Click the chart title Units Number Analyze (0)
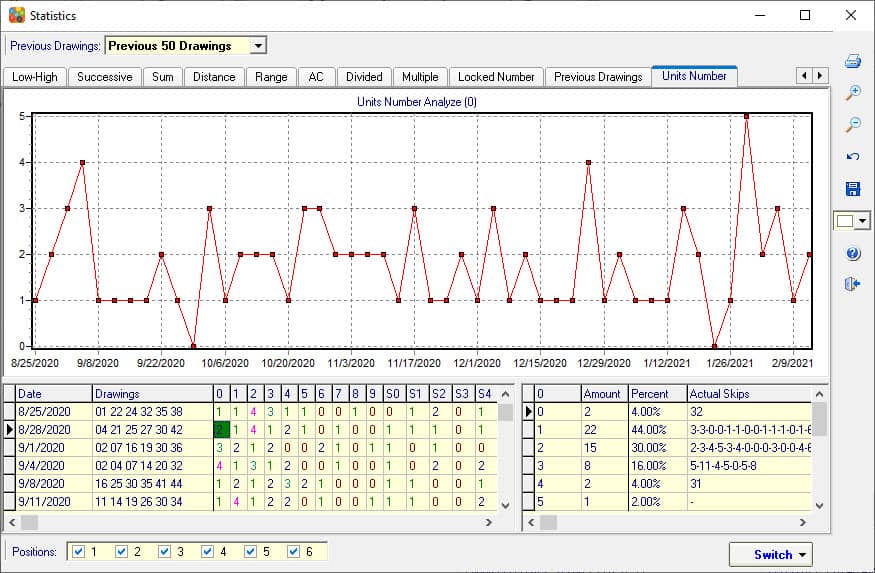The height and width of the screenshot is (573, 875). (x=417, y=102)
